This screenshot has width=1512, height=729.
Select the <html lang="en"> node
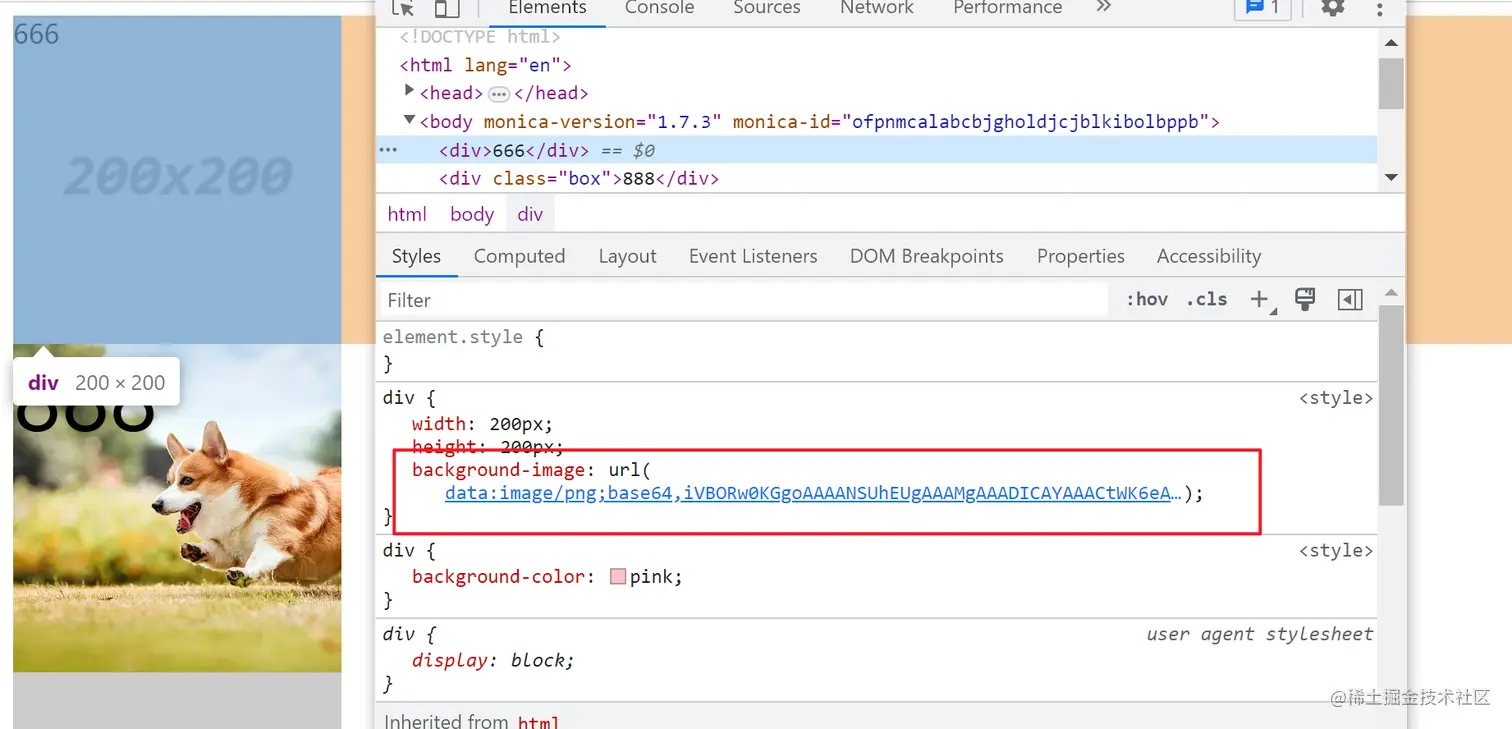pos(486,65)
